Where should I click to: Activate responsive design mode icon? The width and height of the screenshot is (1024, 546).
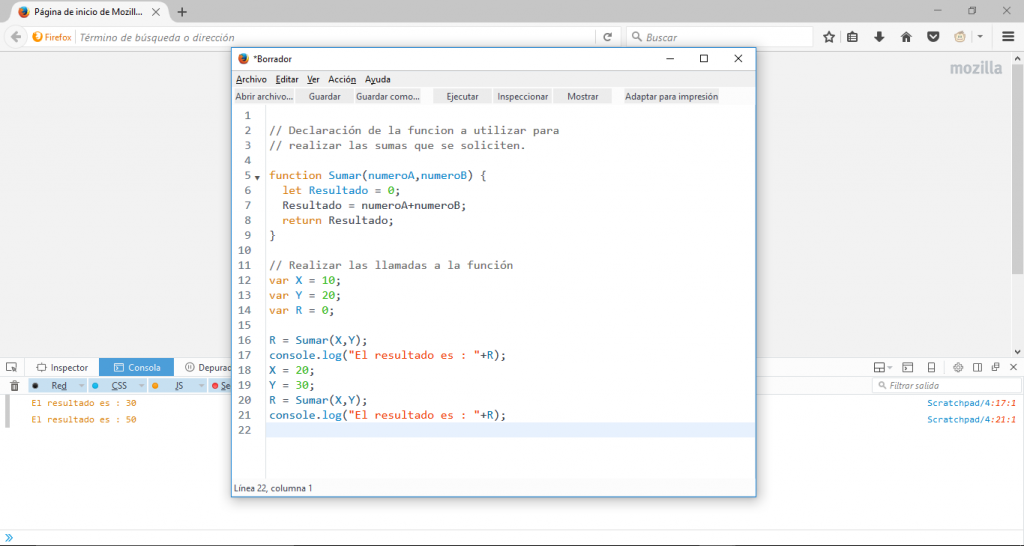(932, 368)
